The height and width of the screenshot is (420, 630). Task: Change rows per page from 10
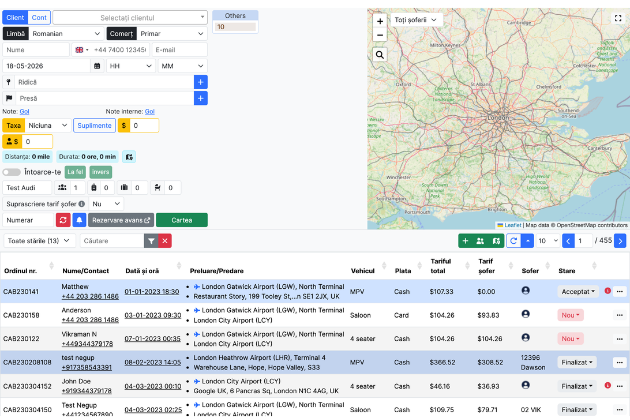(548, 241)
